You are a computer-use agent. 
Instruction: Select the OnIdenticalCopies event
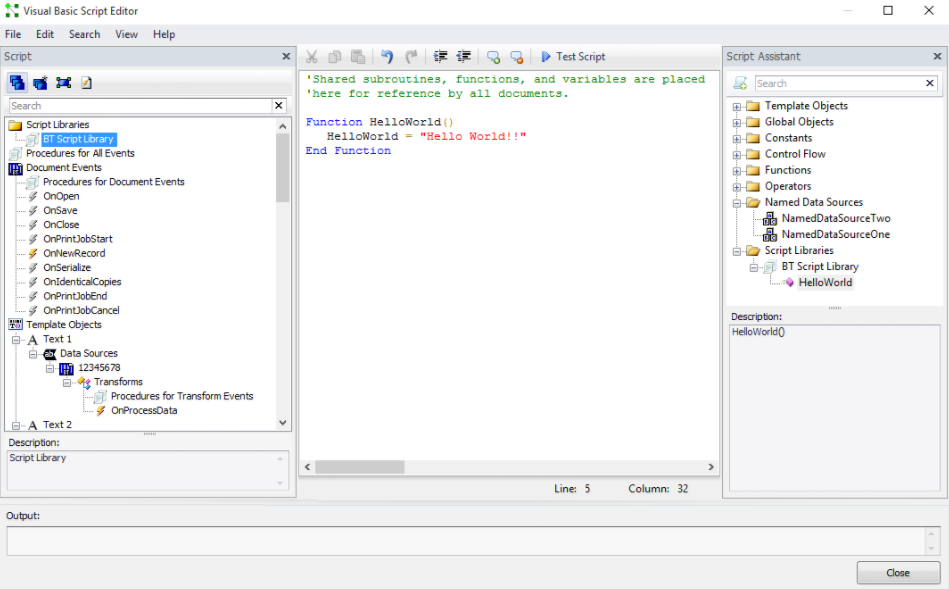click(82, 281)
